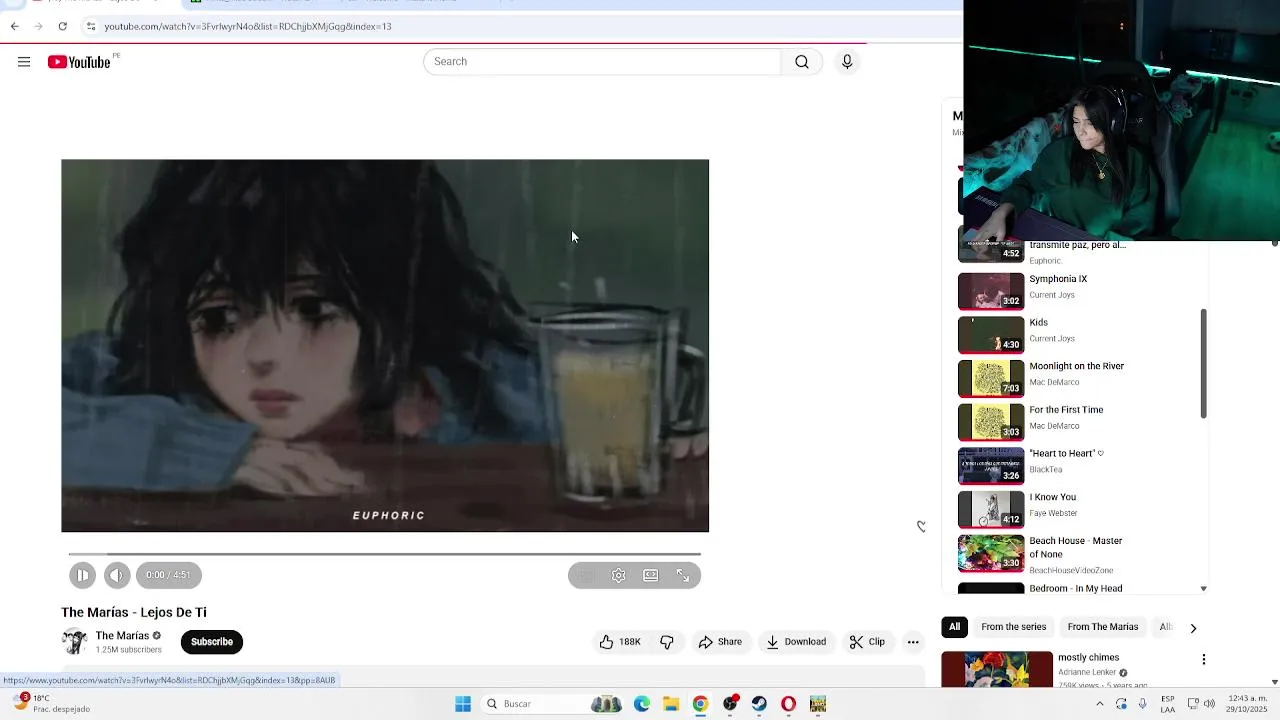Start voice search with the microphone
The image size is (1280, 720).
847,62
